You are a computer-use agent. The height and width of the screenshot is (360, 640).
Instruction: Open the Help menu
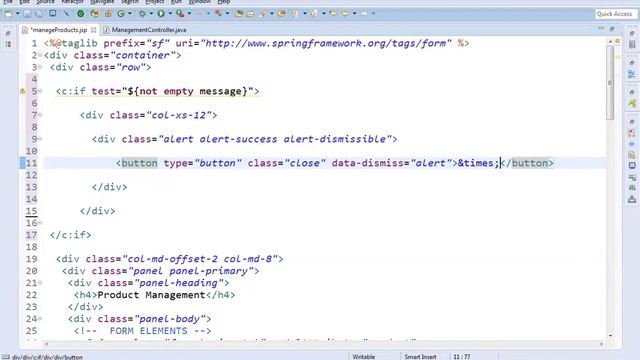224,2
